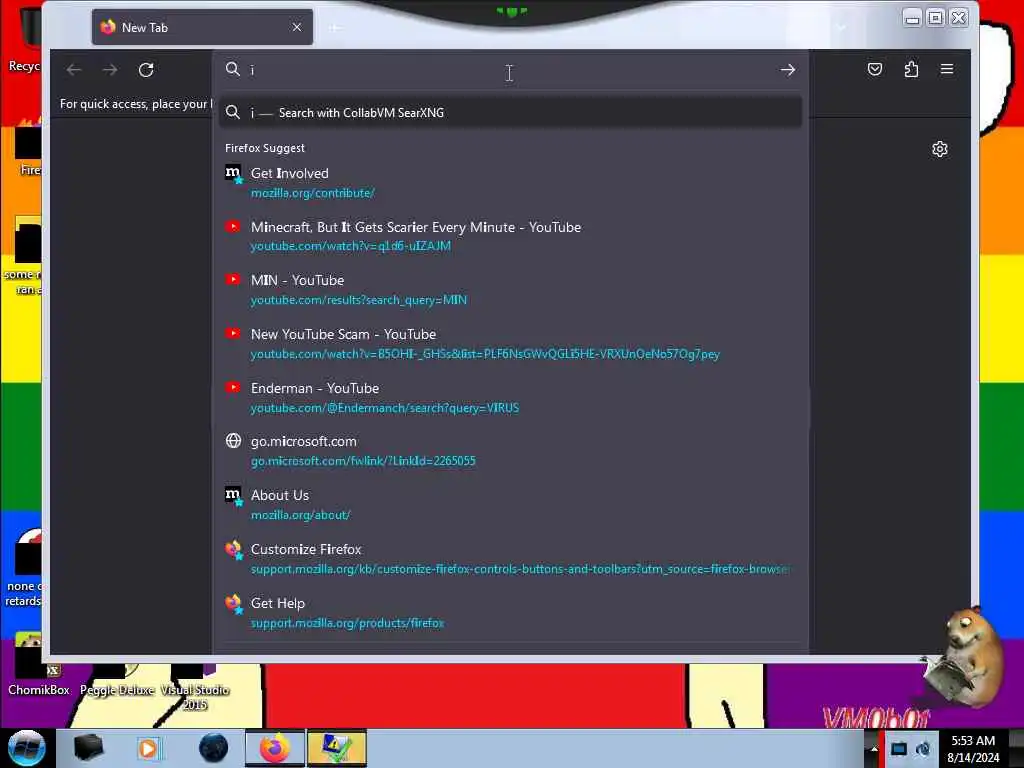This screenshot has width=1024, height=768.
Task: Click the go.microsoft.com/fwlink URL text
Action: (363, 461)
